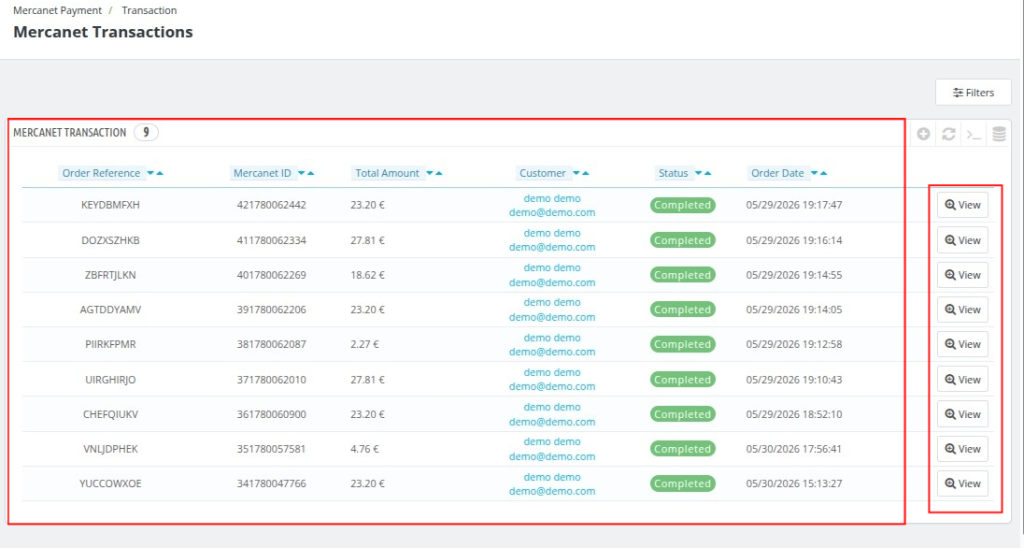This screenshot has width=1024, height=548.
Task: Sort Order Reference descending arrow
Action: [150, 173]
